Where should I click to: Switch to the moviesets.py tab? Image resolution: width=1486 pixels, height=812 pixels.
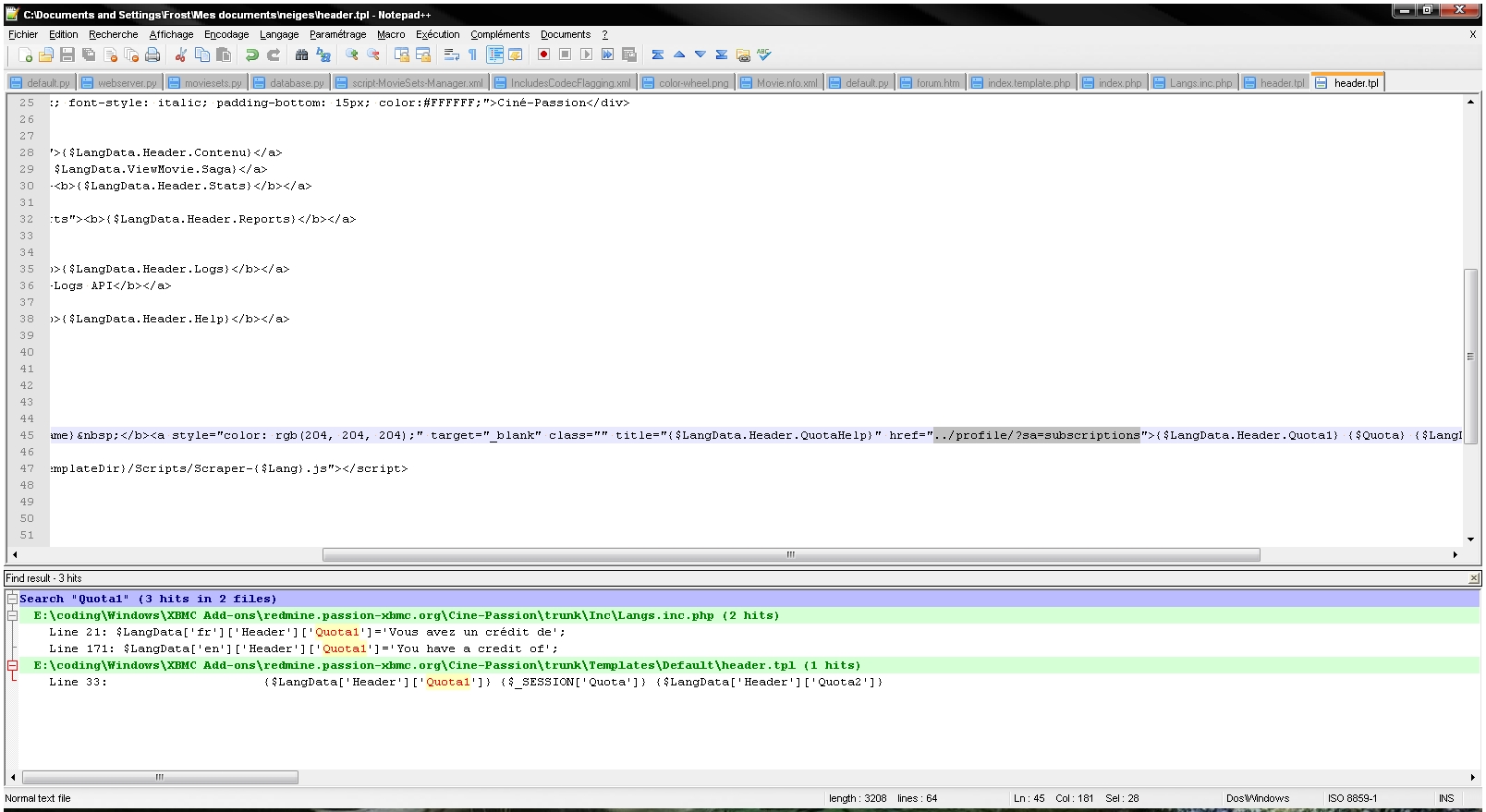click(x=206, y=82)
